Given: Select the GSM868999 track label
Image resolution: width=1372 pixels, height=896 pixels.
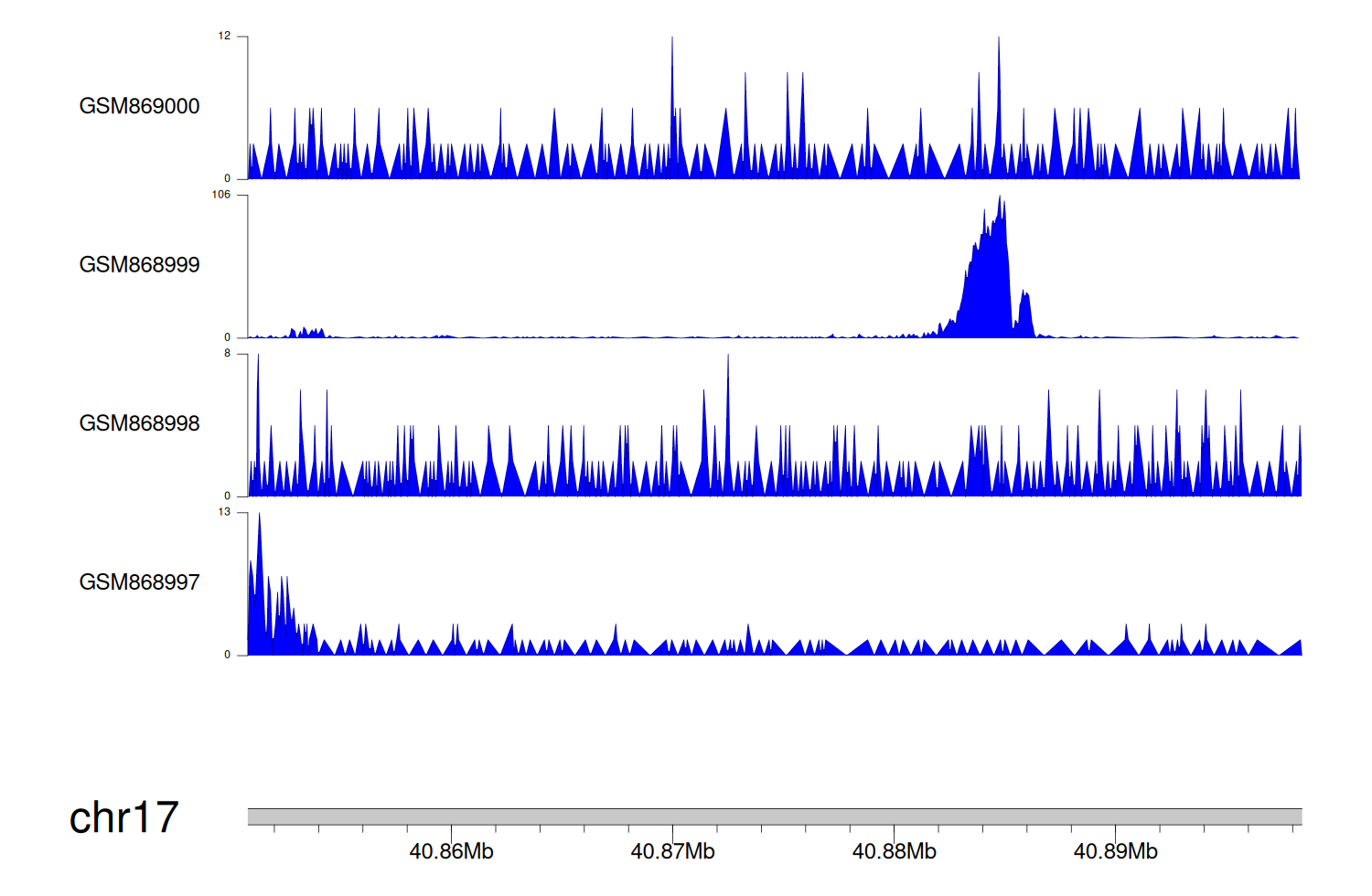Looking at the screenshot, I should pos(139,265).
